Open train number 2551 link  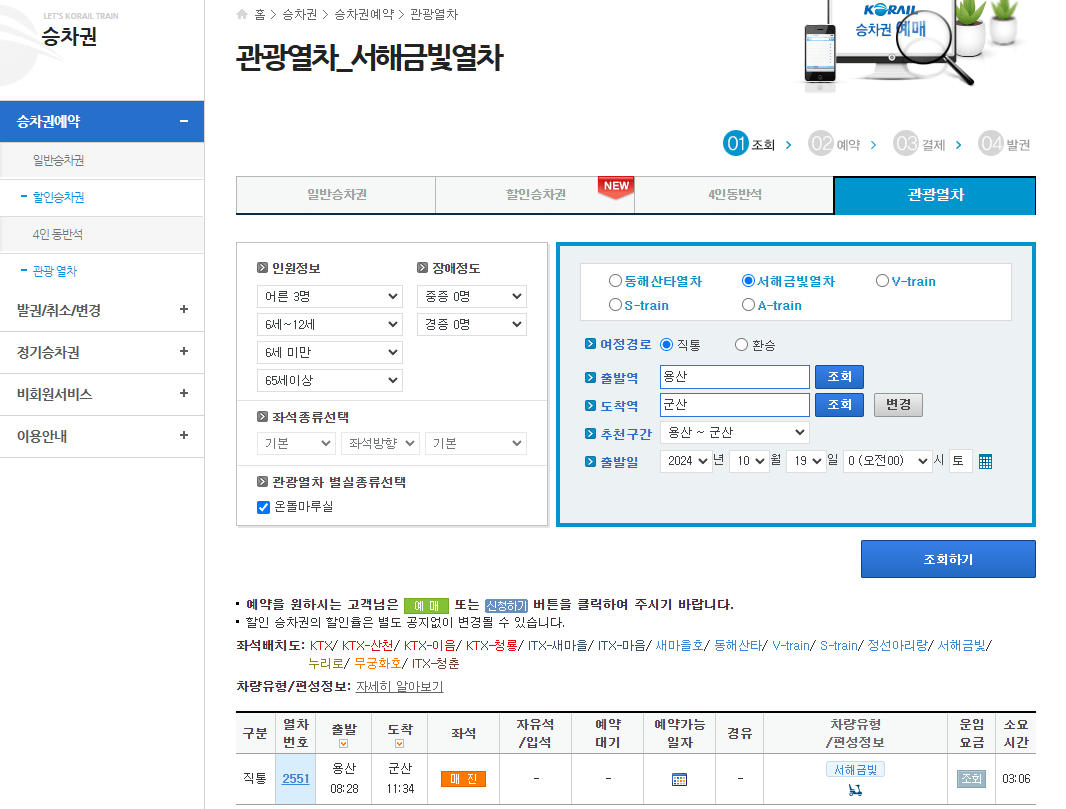[295, 778]
